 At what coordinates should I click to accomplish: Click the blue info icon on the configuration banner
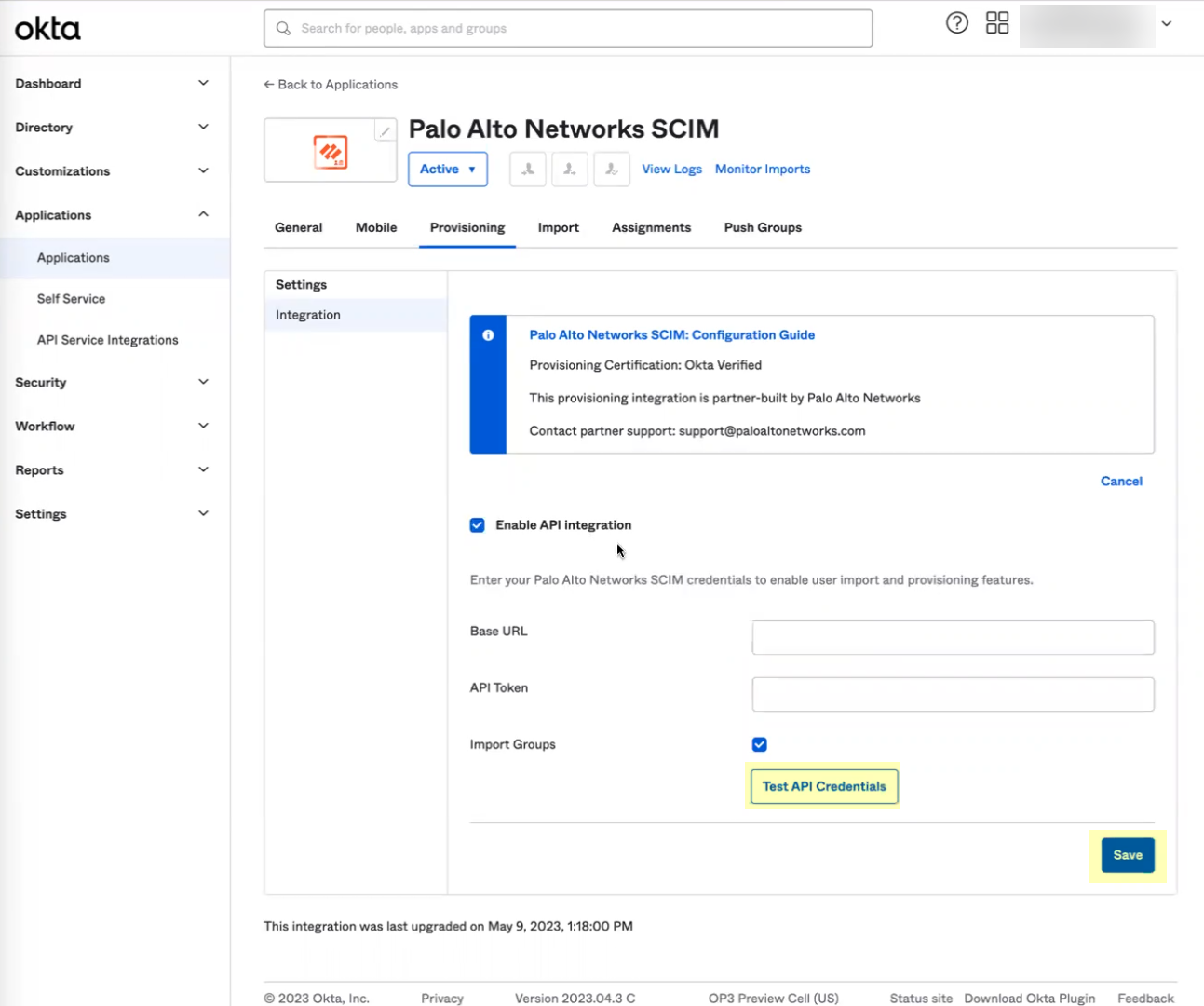489,335
